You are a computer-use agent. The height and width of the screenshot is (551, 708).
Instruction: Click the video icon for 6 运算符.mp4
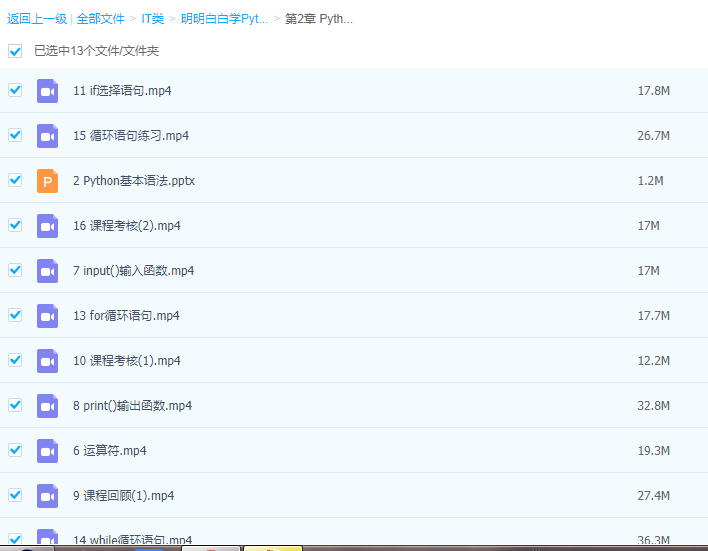[x=48, y=451]
